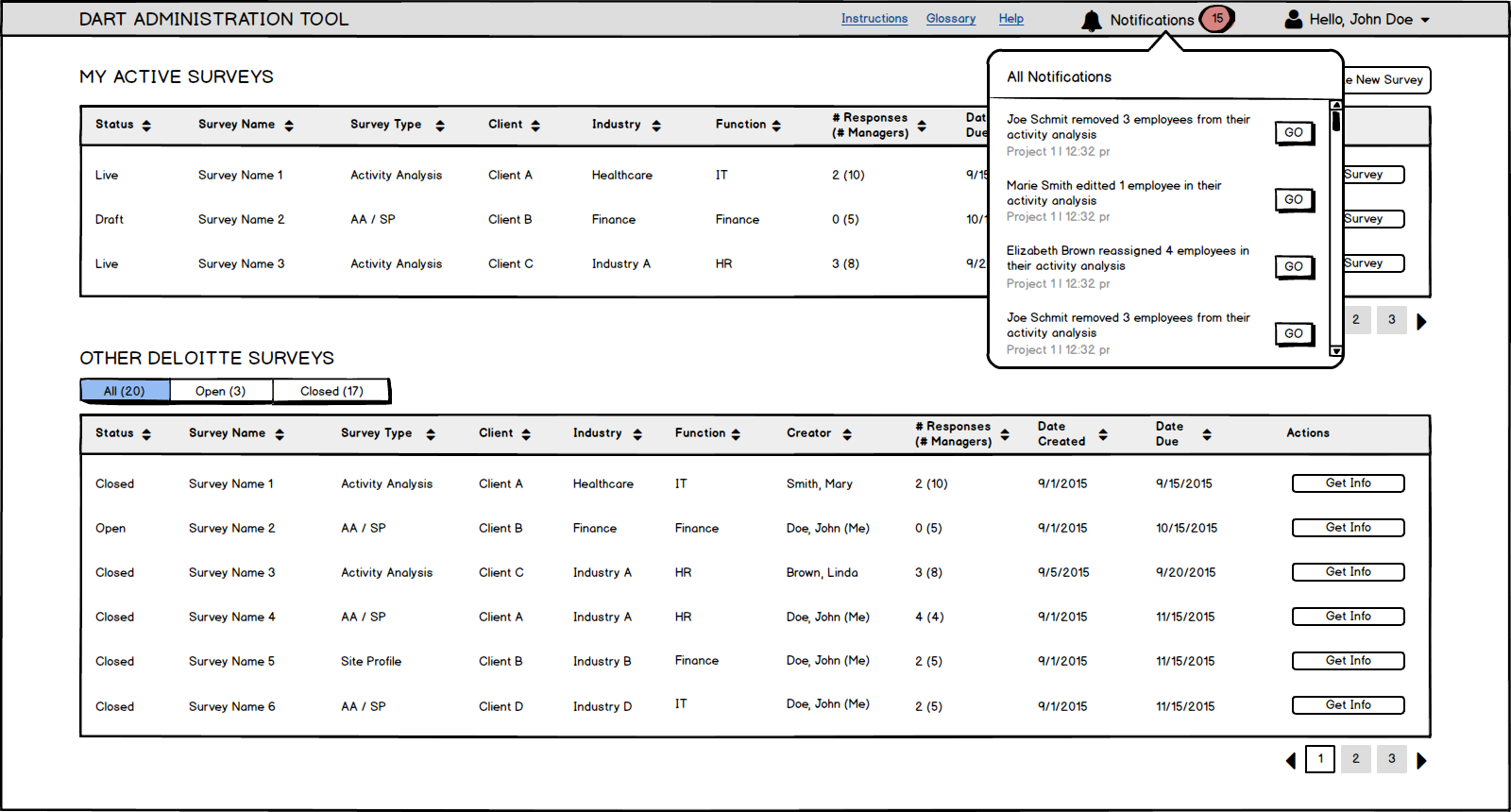Sort My Active Surveys by Survey Type
Image resolution: width=1511 pixels, height=812 pixels.
tap(440, 126)
